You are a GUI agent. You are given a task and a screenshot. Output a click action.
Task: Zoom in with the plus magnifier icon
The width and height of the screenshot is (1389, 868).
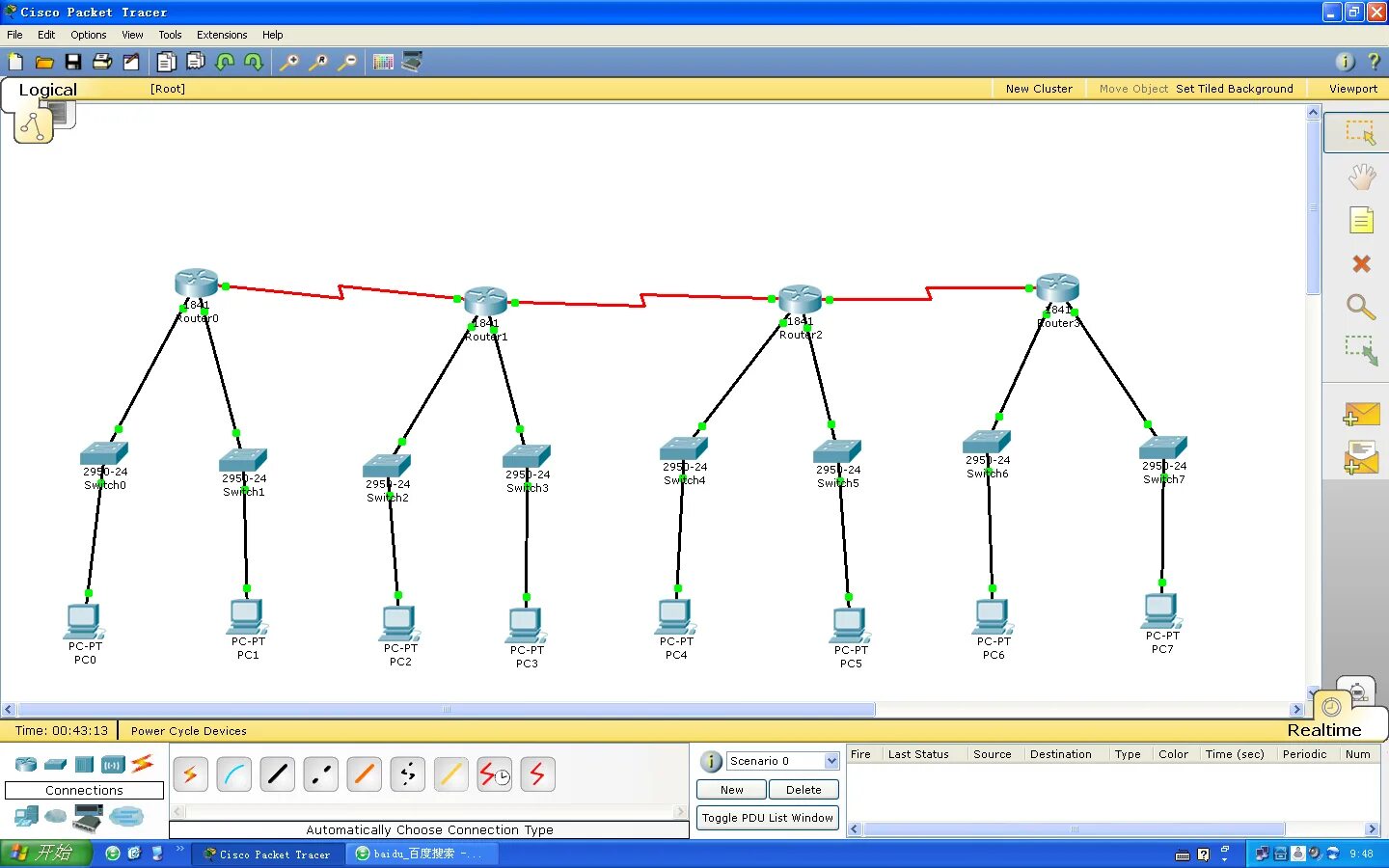click(288, 62)
